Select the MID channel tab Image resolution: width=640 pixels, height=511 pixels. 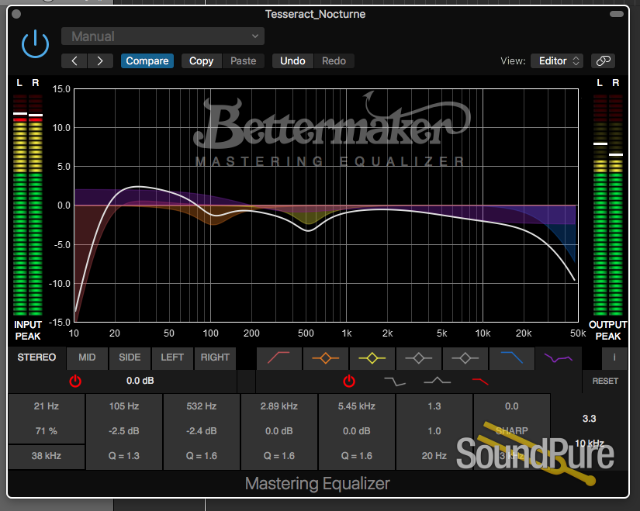[x=87, y=358]
